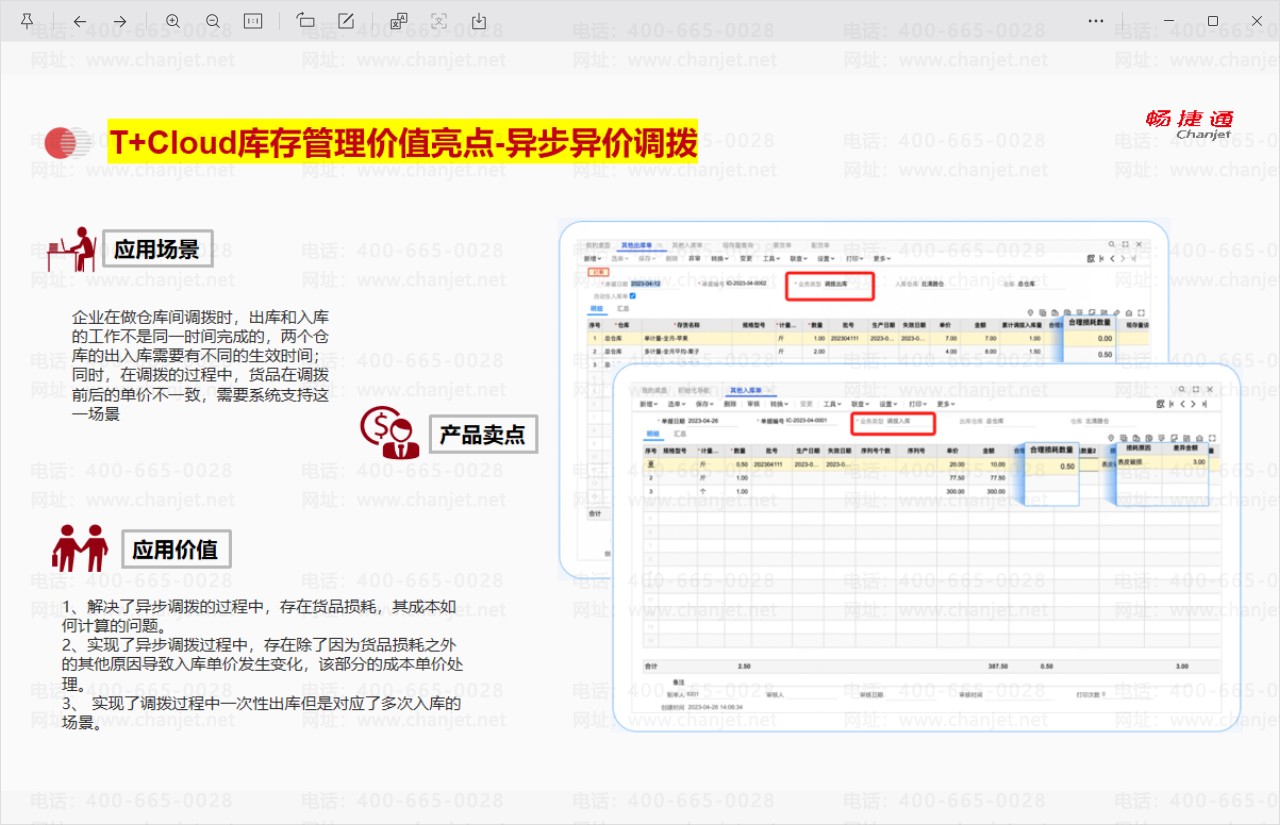Select the 其他出库单 tab
The image size is (1280, 825).
(637, 245)
